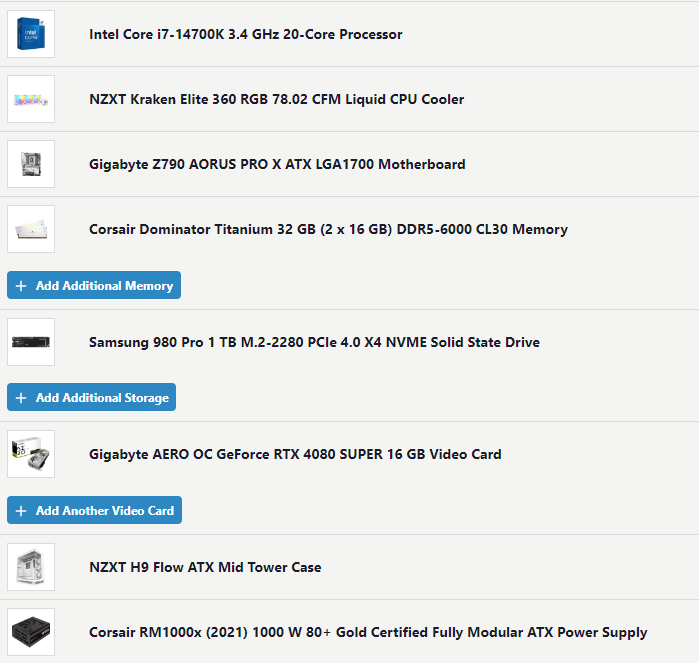Viewport: 699px width, 663px height.
Task: Open NZXT H9 Flow ATX case link
Action: [x=205, y=567]
